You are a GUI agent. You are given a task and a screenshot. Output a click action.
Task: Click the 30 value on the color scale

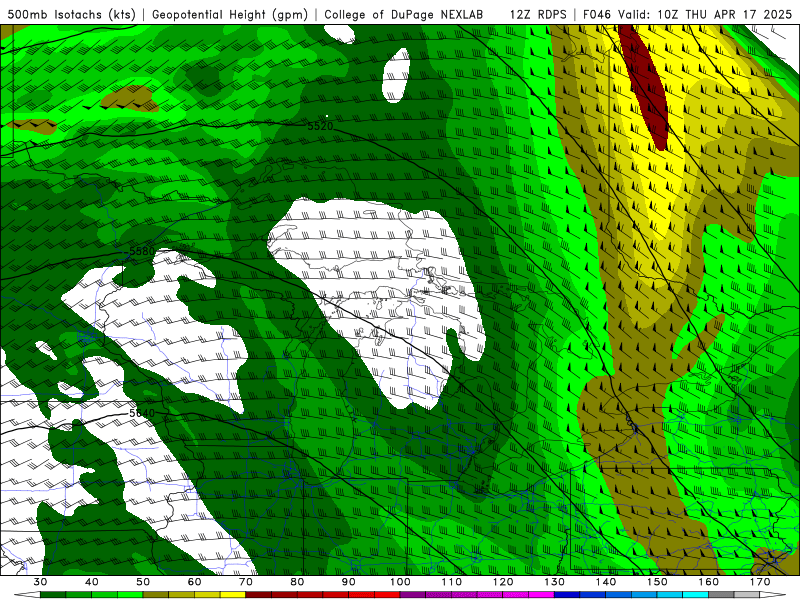click(40, 582)
